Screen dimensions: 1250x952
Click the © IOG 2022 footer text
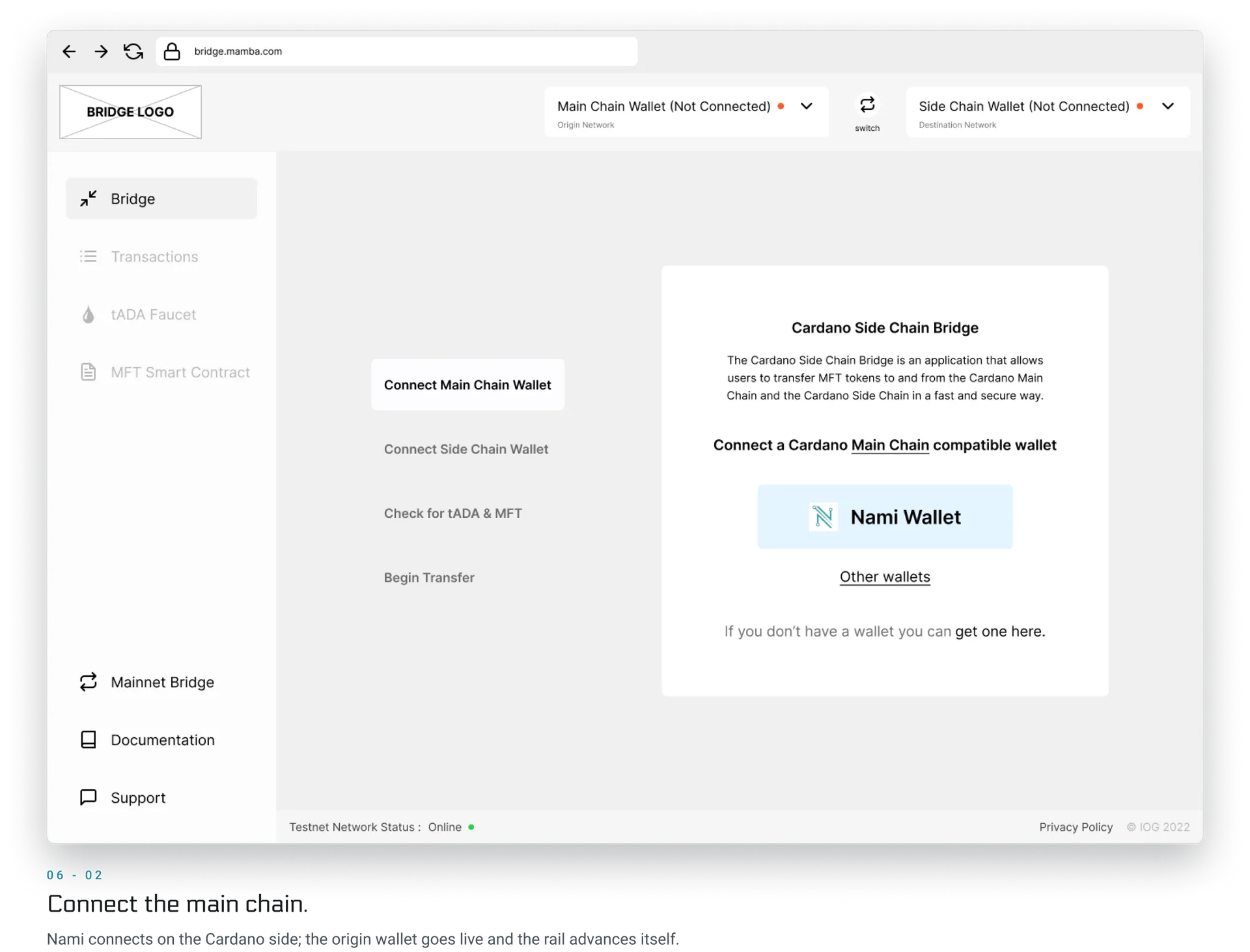[1158, 827]
